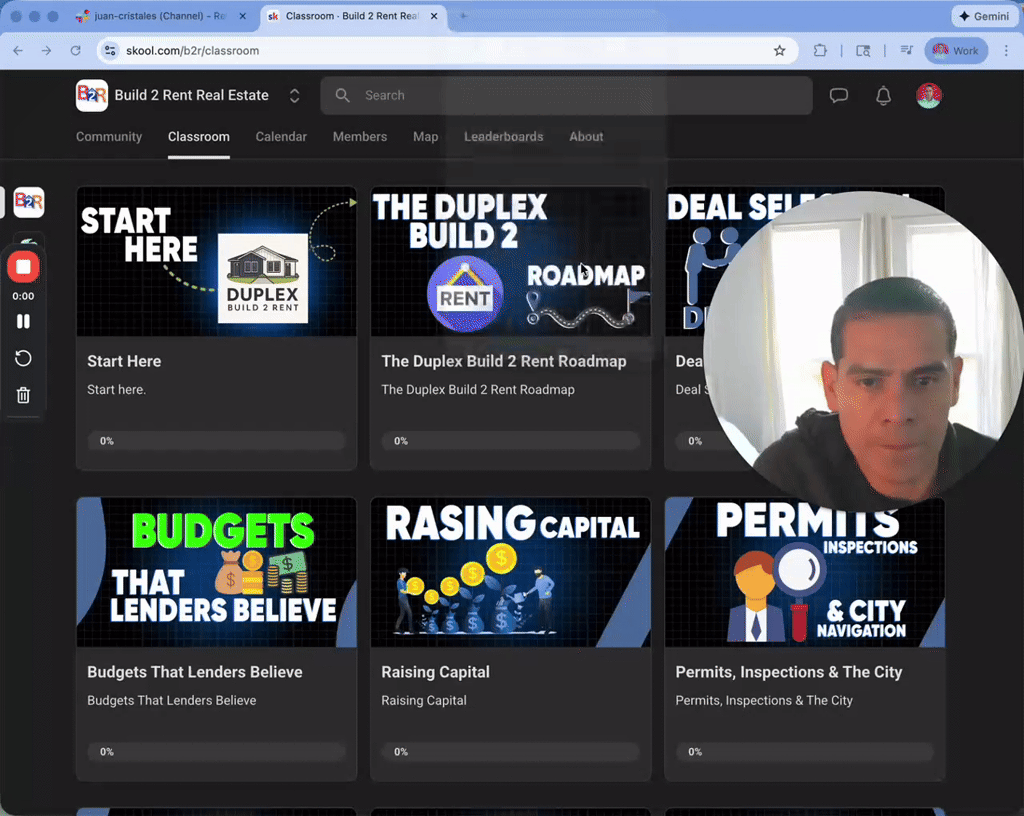Expand the Build 2 Rent group switcher
This screenshot has height=816, width=1024.
pos(295,96)
